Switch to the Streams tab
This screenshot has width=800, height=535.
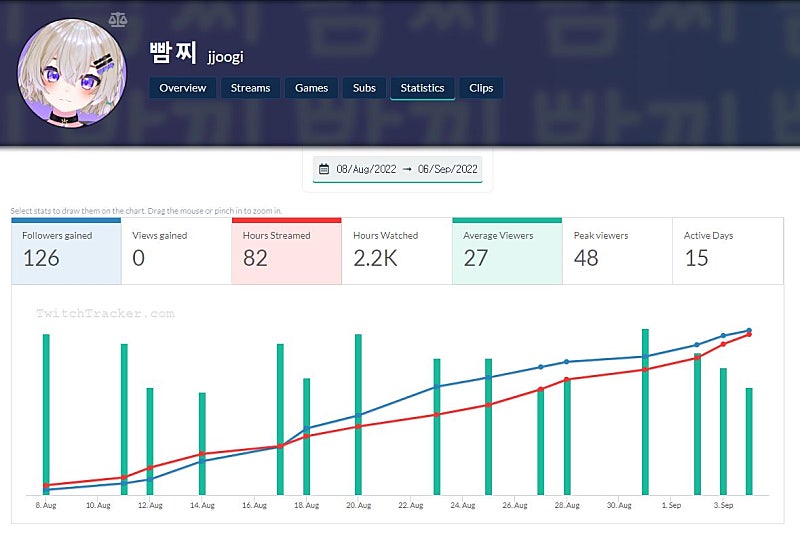pyautogui.click(x=250, y=88)
